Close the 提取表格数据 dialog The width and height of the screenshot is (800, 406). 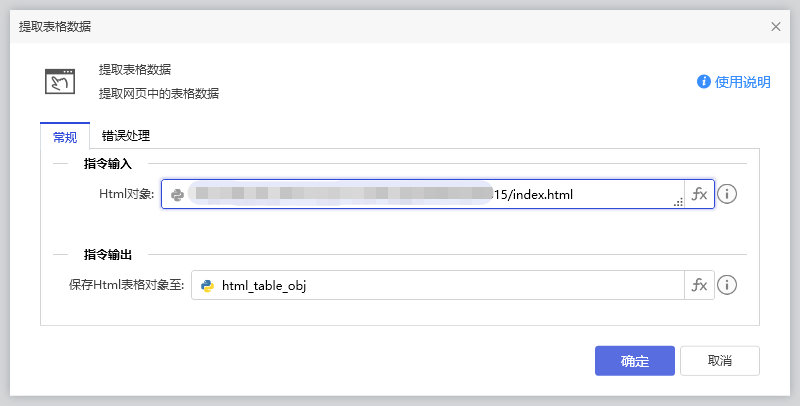pos(776,27)
